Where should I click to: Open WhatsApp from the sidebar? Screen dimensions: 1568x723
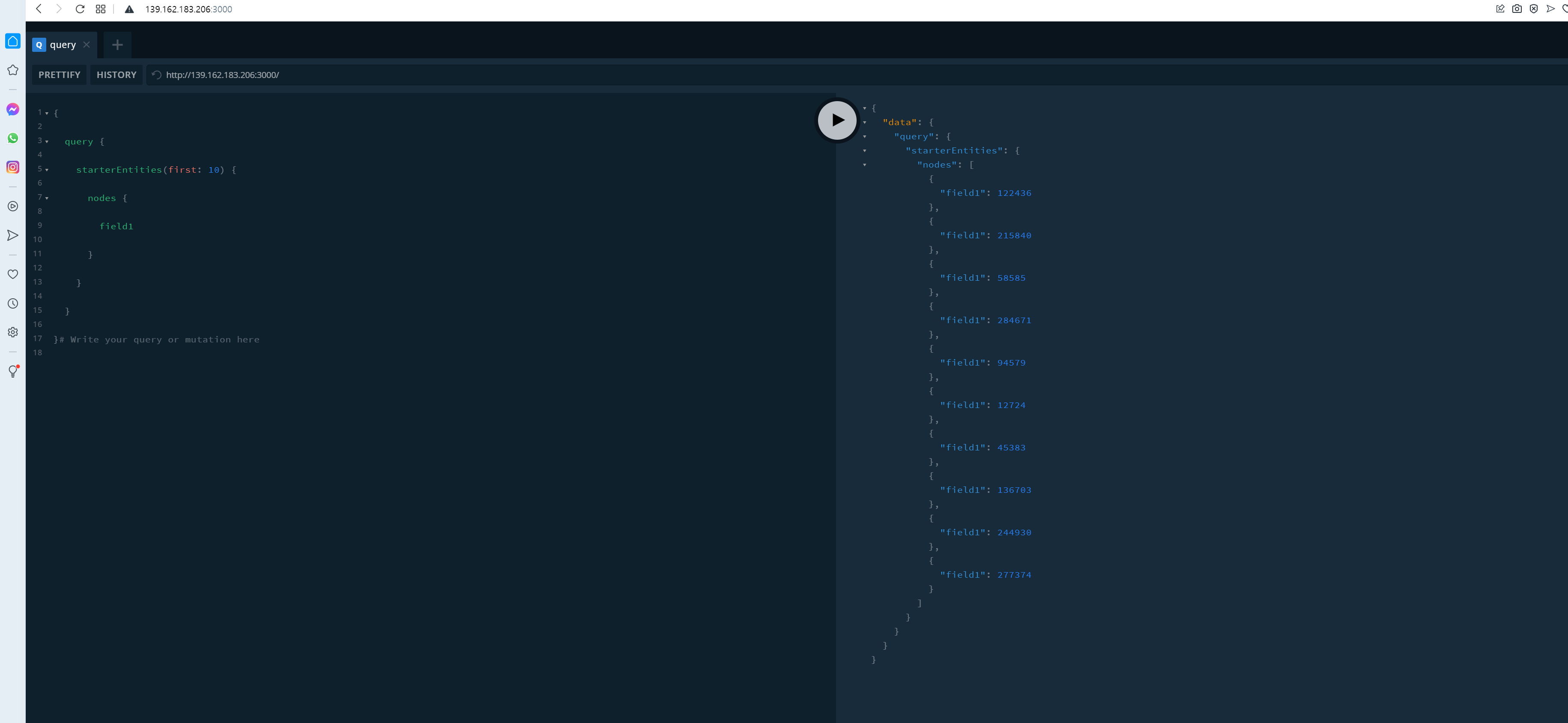tap(13, 138)
